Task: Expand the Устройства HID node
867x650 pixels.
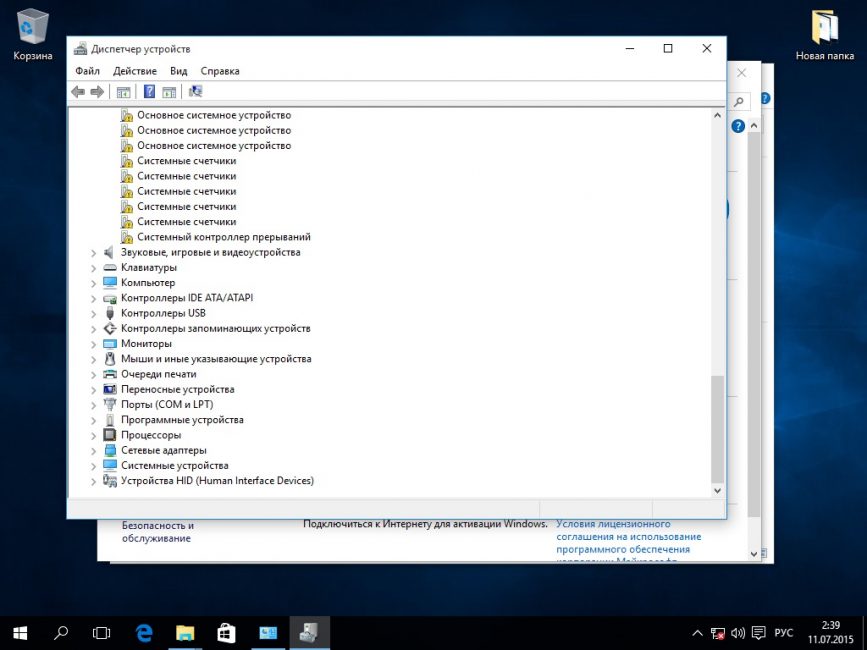Action: pos(93,481)
